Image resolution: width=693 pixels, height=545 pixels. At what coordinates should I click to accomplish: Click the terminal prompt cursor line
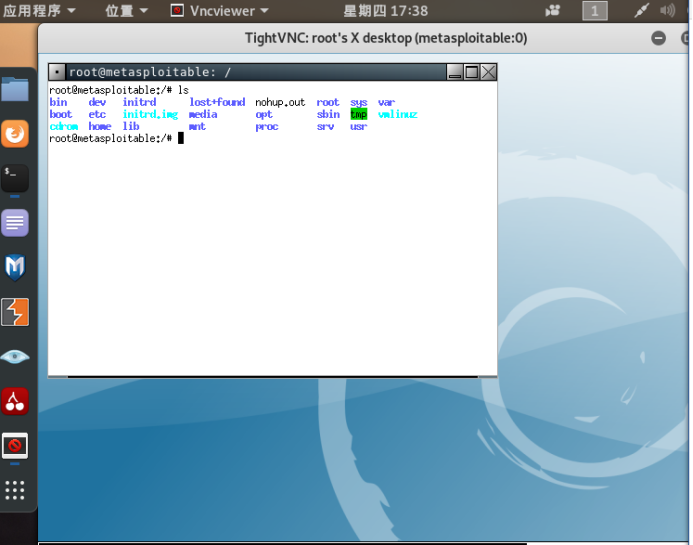coord(116,138)
